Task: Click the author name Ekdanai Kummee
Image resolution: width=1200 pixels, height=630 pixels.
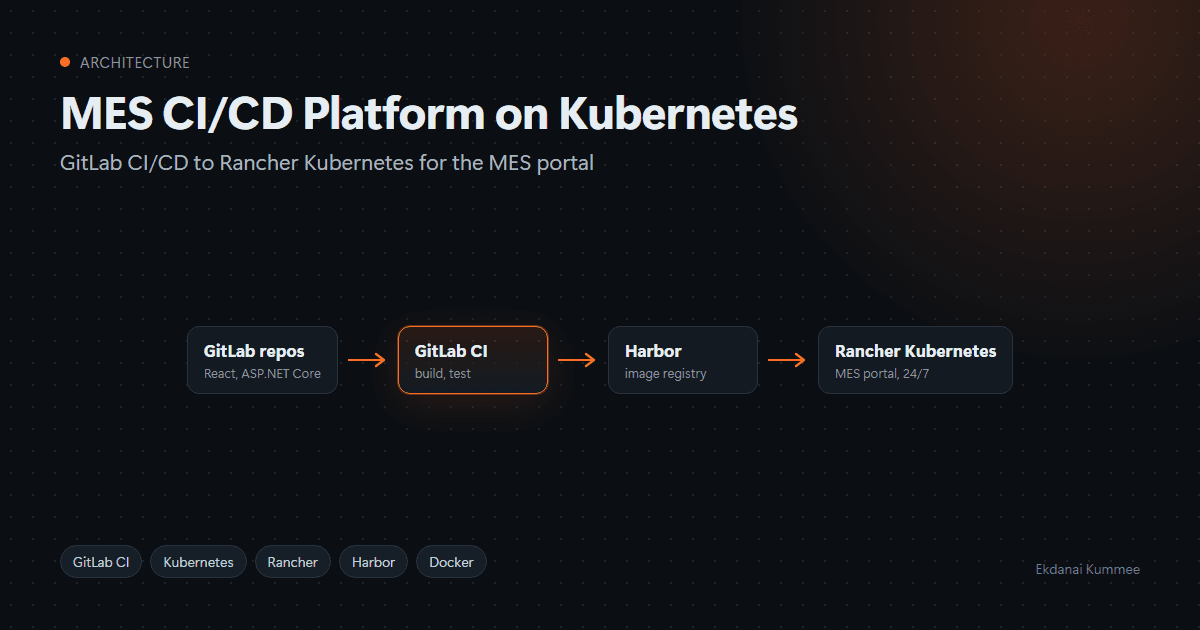Action: (x=1087, y=569)
